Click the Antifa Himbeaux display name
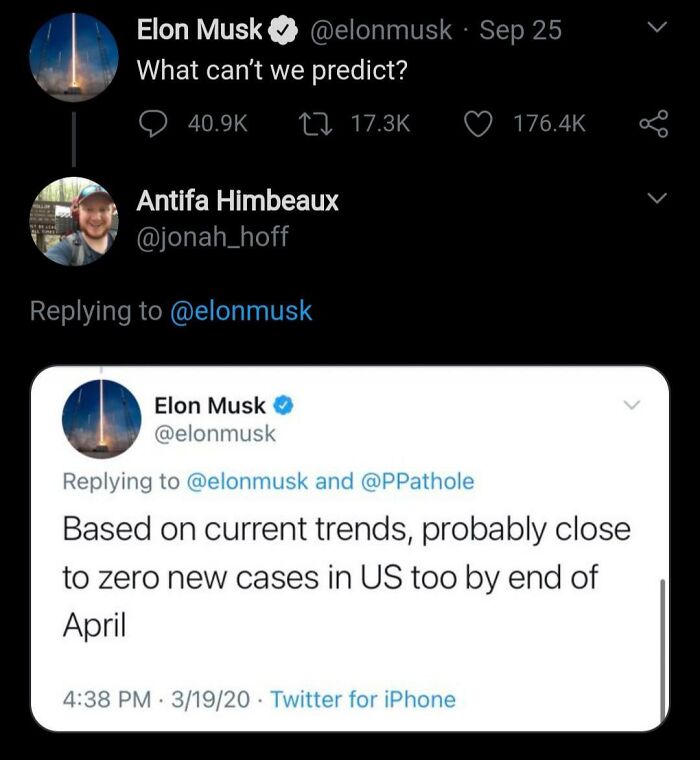 pyautogui.click(x=237, y=201)
